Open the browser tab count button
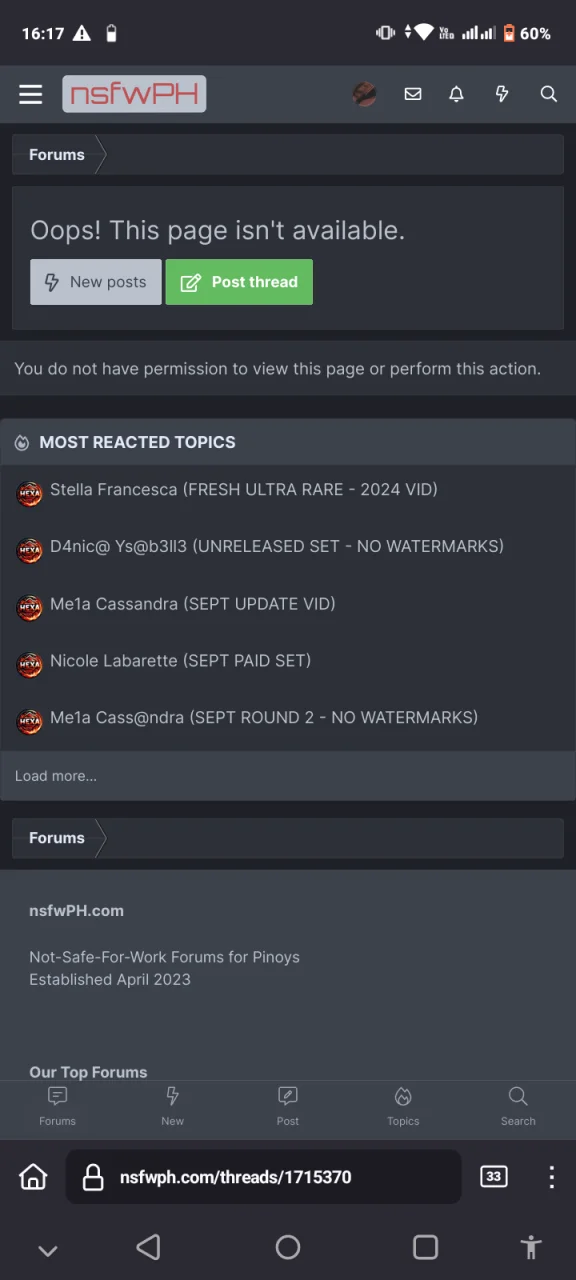 point(493,1177)
